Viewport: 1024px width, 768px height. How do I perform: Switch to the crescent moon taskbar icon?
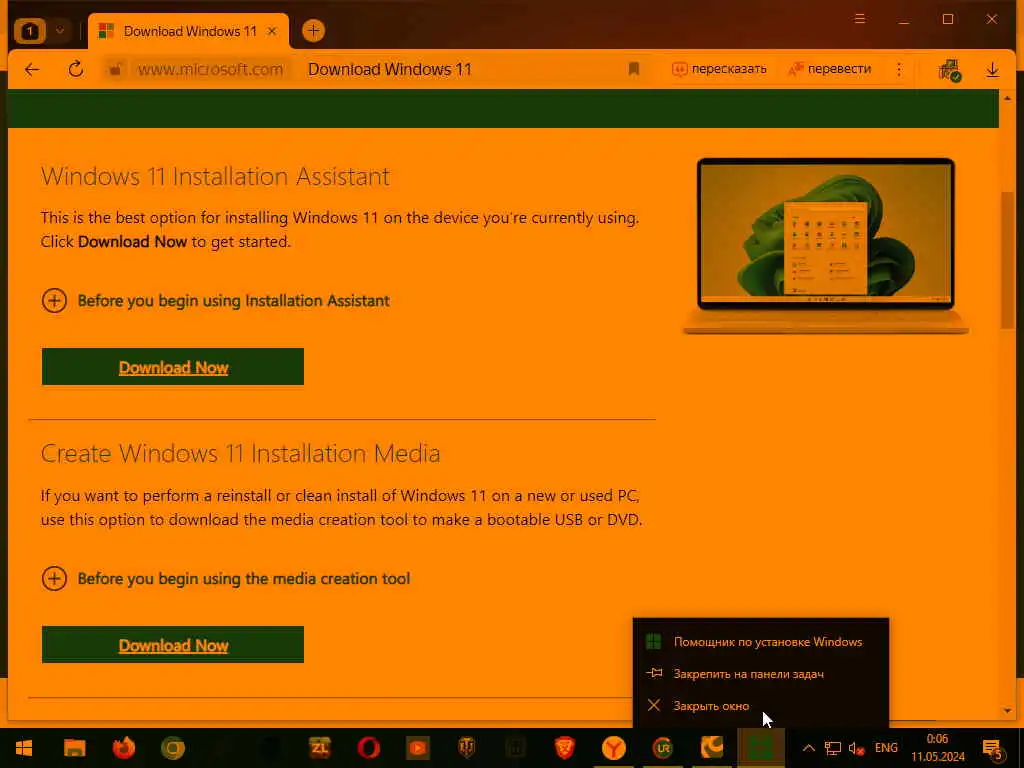[x=712, y=748]
